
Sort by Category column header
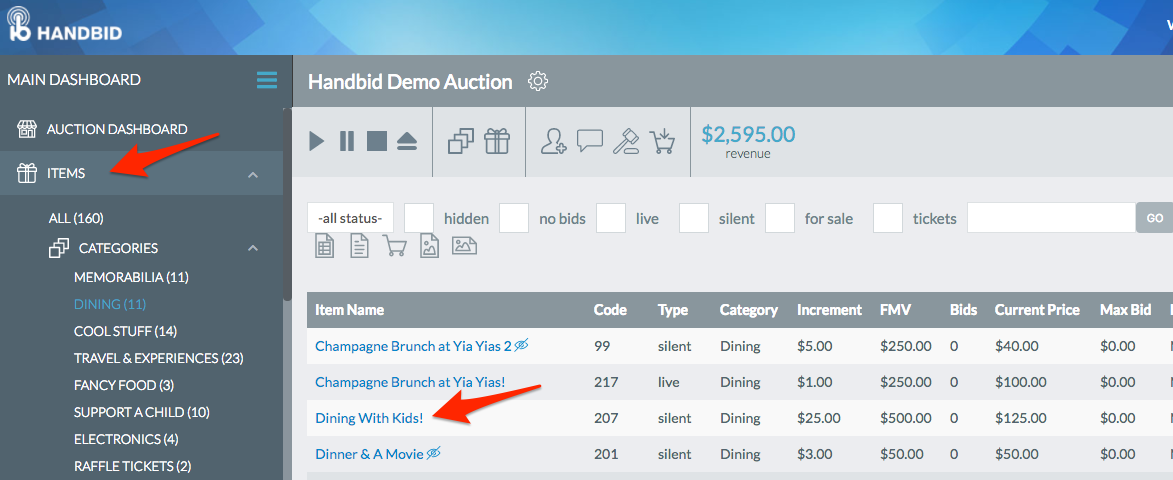749,310
